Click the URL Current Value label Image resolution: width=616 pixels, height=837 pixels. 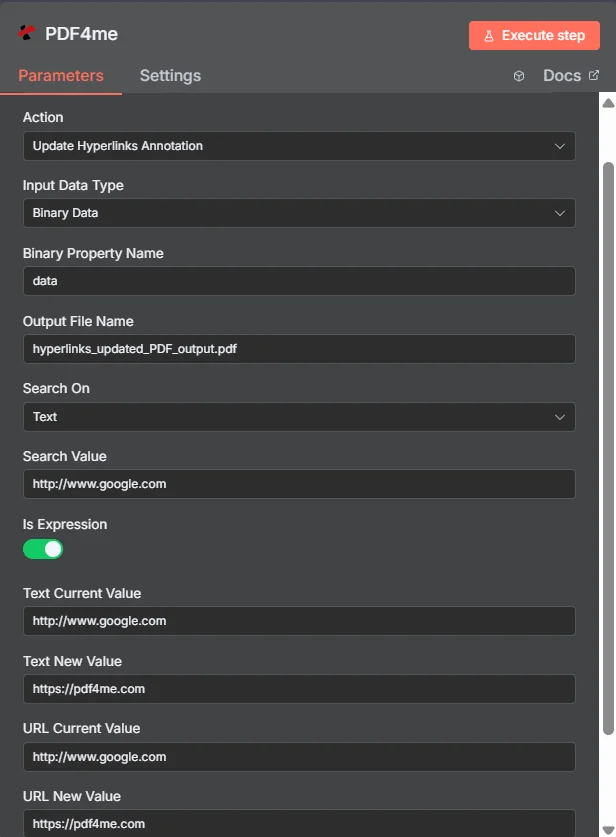click(x=81, y=728)
